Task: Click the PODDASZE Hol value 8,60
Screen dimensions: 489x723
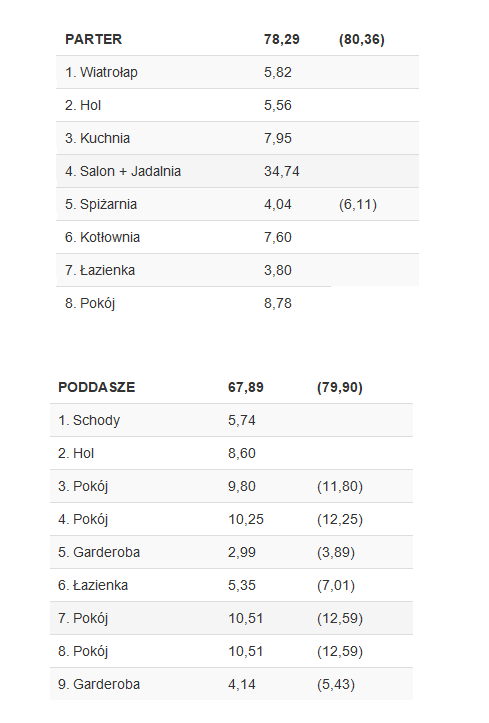Action: coord(242,453)
